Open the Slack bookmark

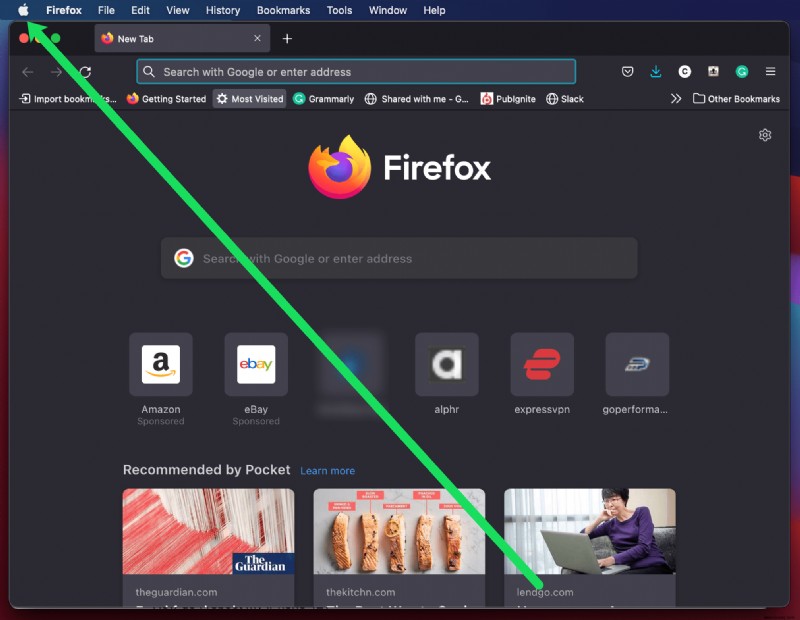[x=564, y=99]
